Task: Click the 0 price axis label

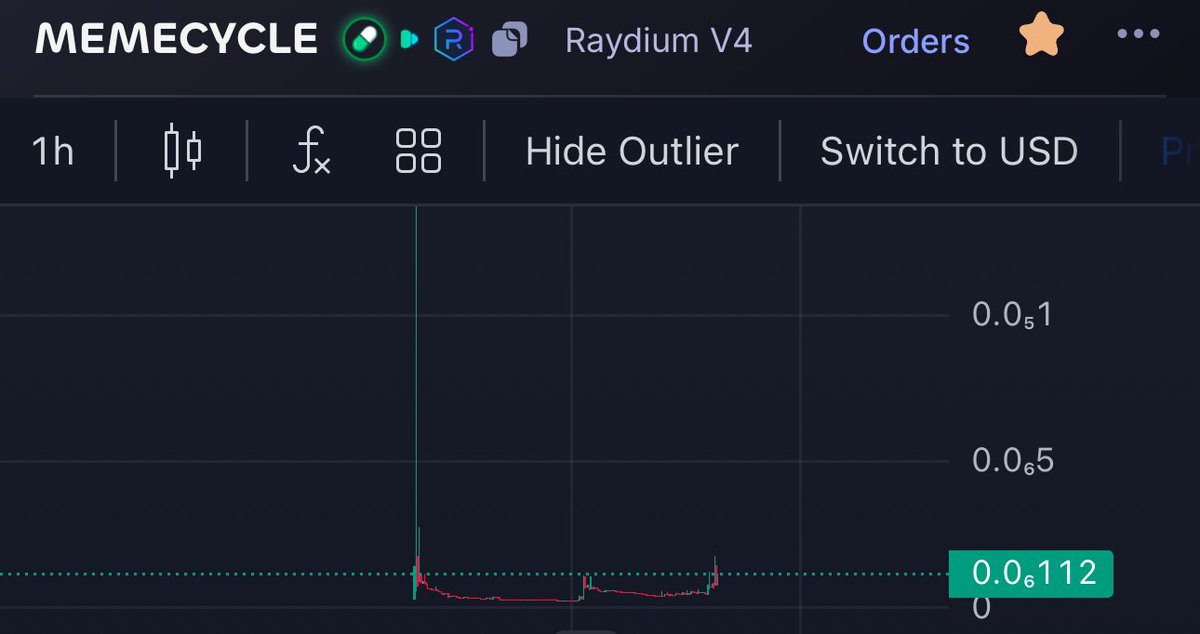Action: pyautogui.click(x=981, y=607)
